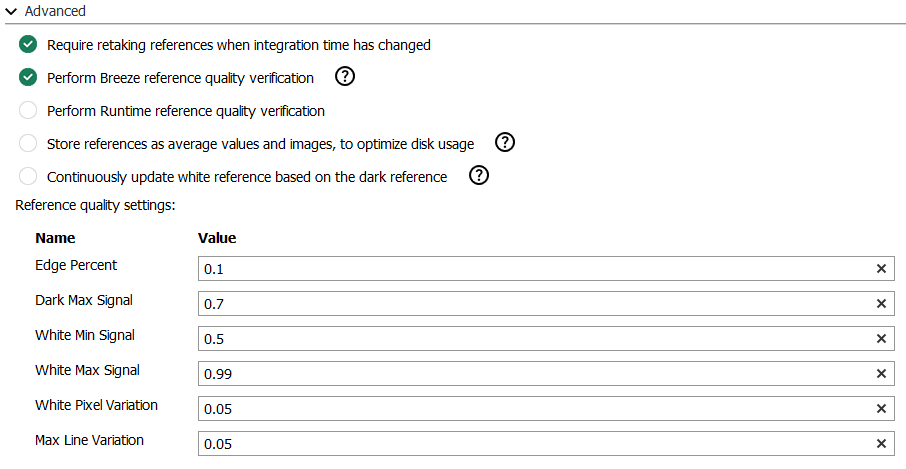
Task: Clear the White Pixel Variation value
Action: point(881,409)
